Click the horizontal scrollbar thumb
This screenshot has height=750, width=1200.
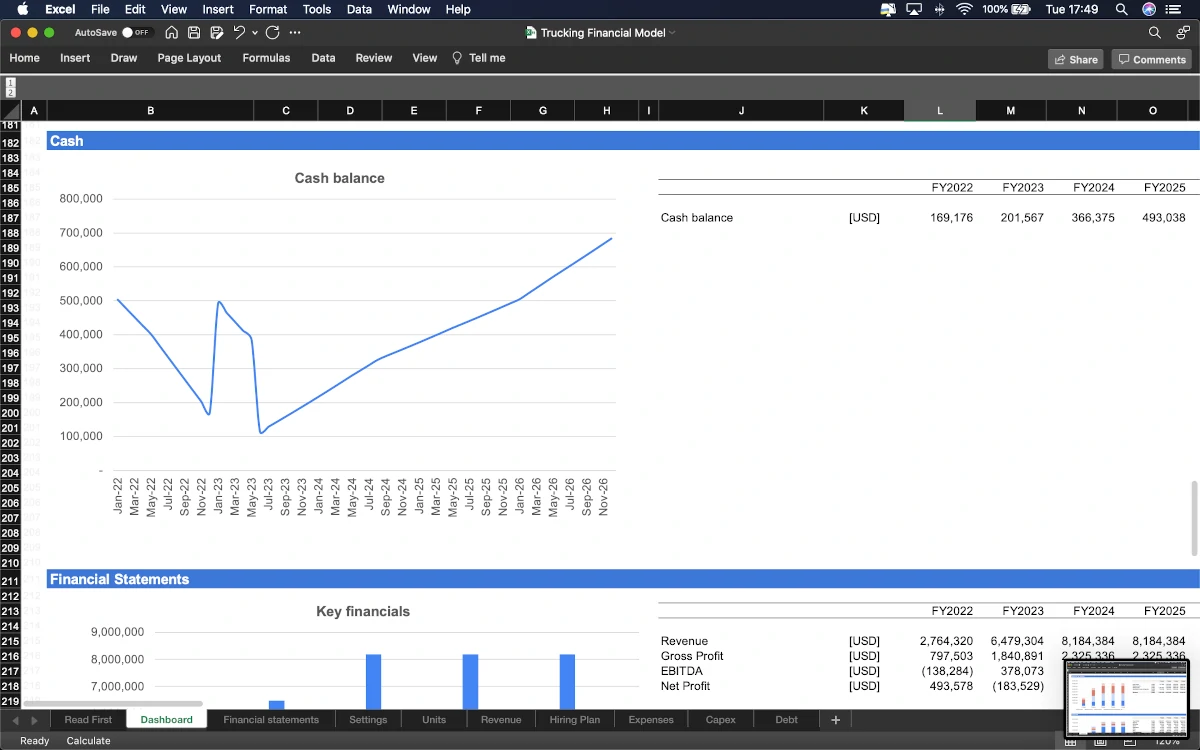coord(115,704)
